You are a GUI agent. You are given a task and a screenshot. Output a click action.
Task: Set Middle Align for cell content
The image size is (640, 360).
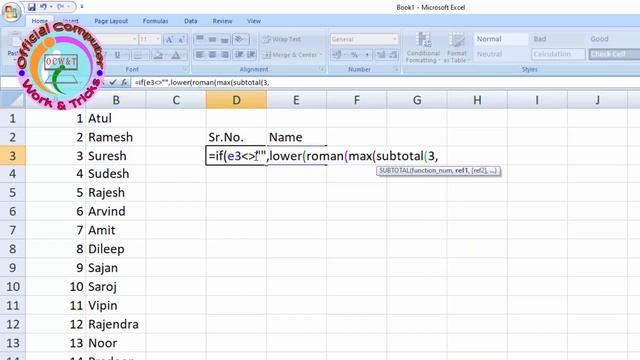212,39
